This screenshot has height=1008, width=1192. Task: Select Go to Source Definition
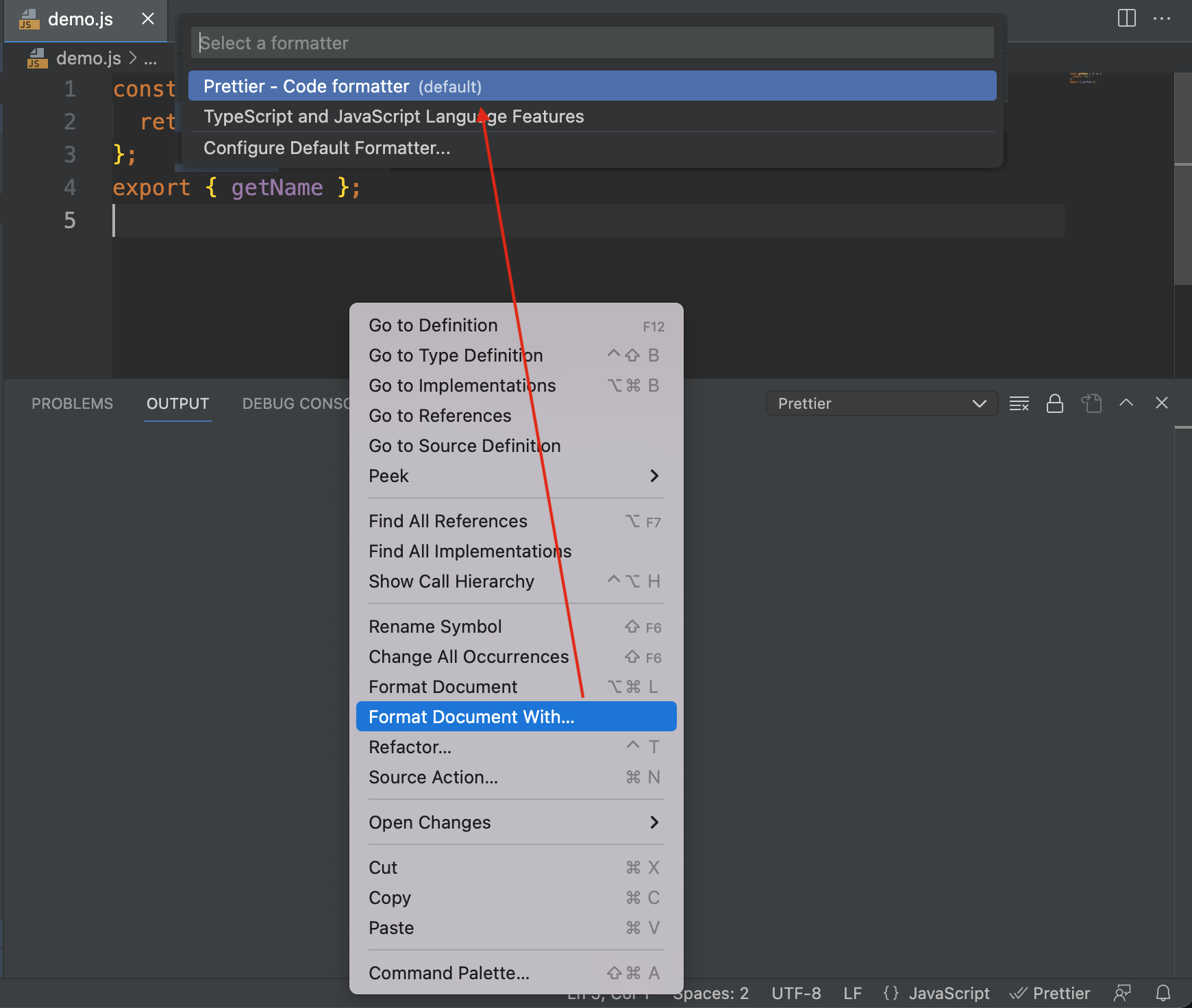pos(517,446)
